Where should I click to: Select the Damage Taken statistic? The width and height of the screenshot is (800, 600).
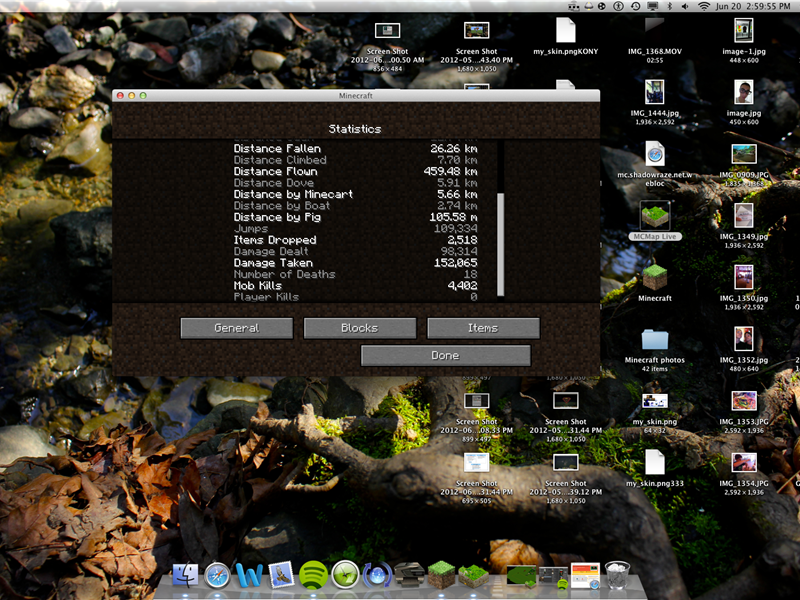click(x=356, y=263)
